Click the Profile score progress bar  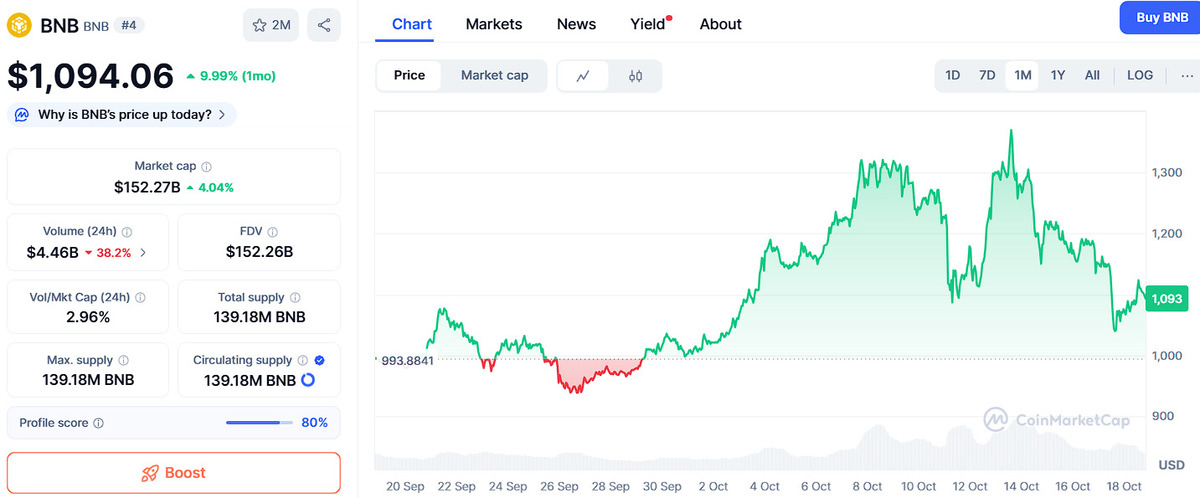259,423
